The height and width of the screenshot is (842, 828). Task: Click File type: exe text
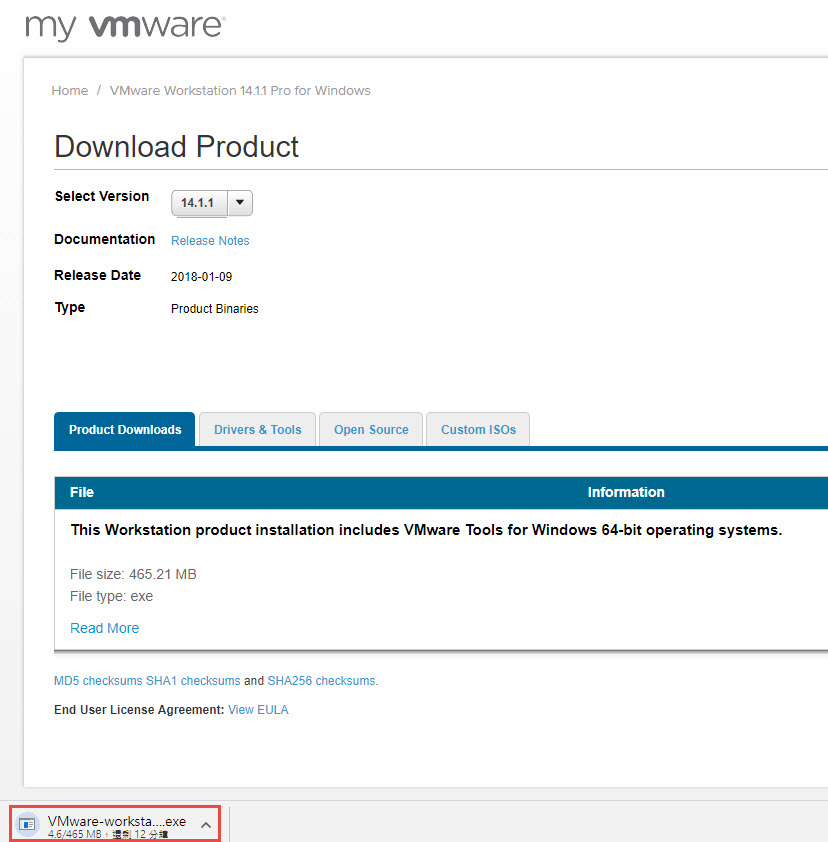pos(112,596)
